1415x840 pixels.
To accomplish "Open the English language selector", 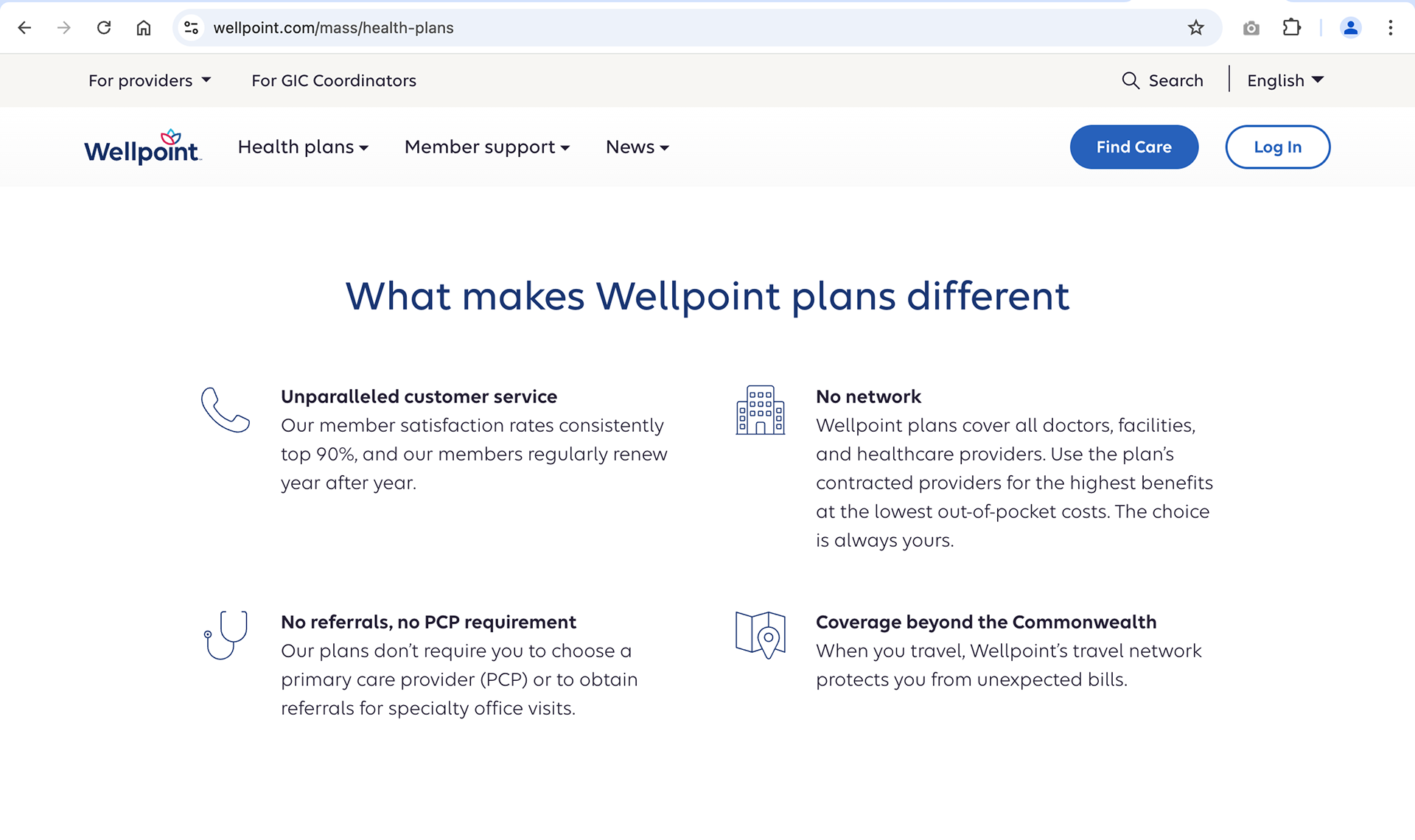I will [1285, 80].
